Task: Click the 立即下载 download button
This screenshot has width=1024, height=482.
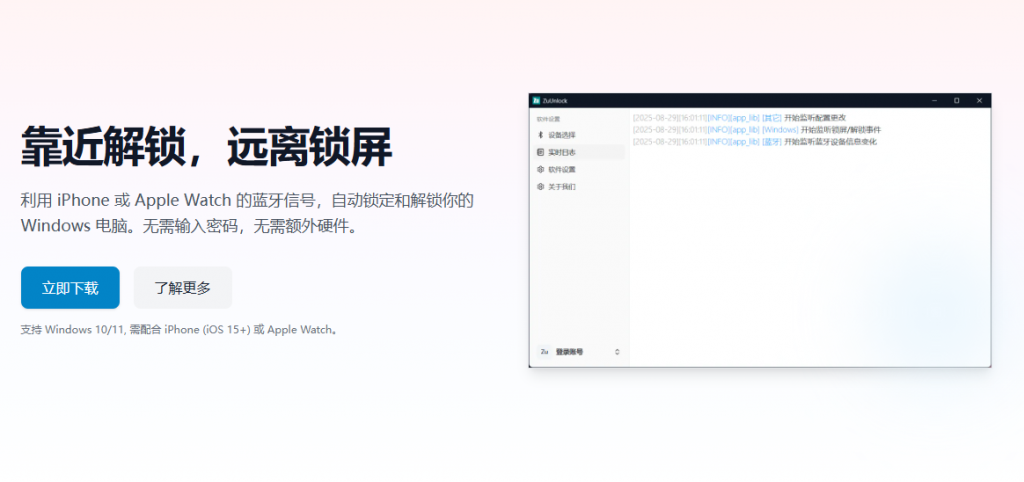Action: [x=70, y=288]
